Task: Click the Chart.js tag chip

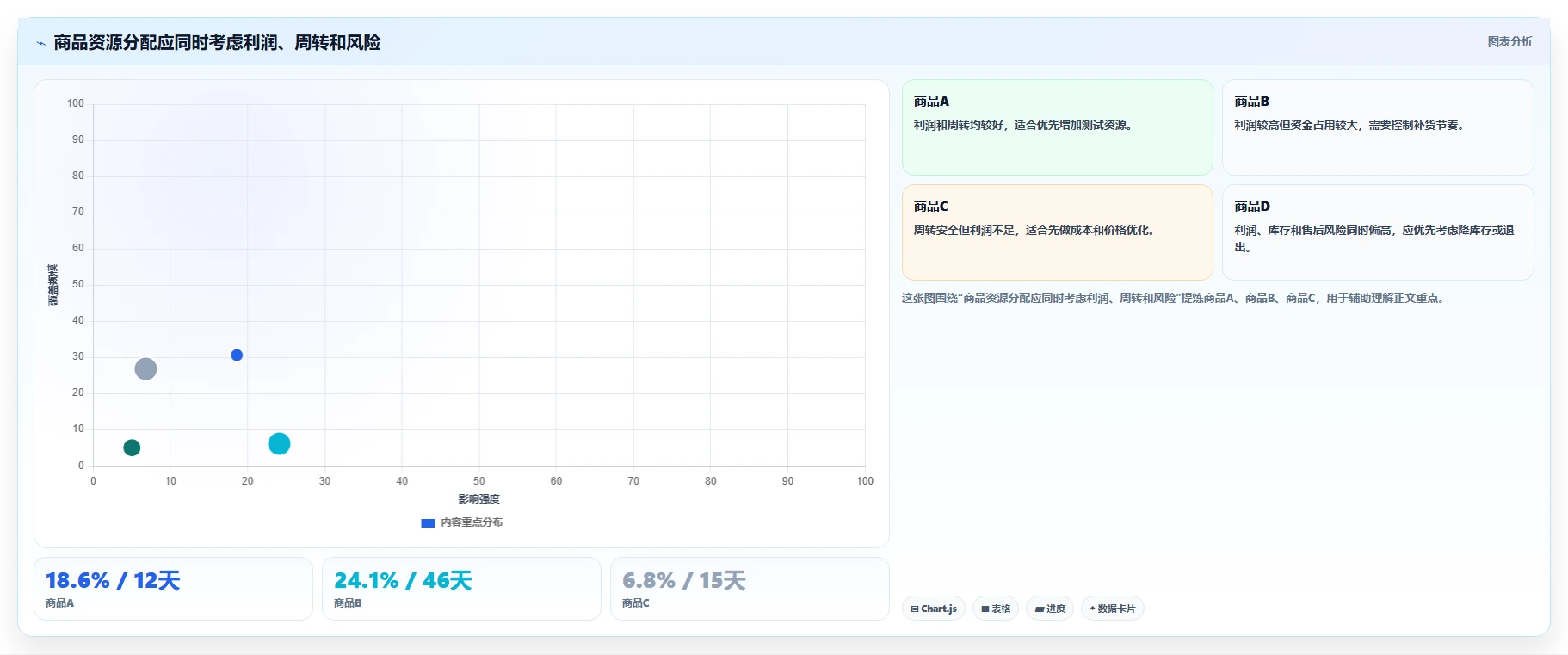Action: click(934, 609)
